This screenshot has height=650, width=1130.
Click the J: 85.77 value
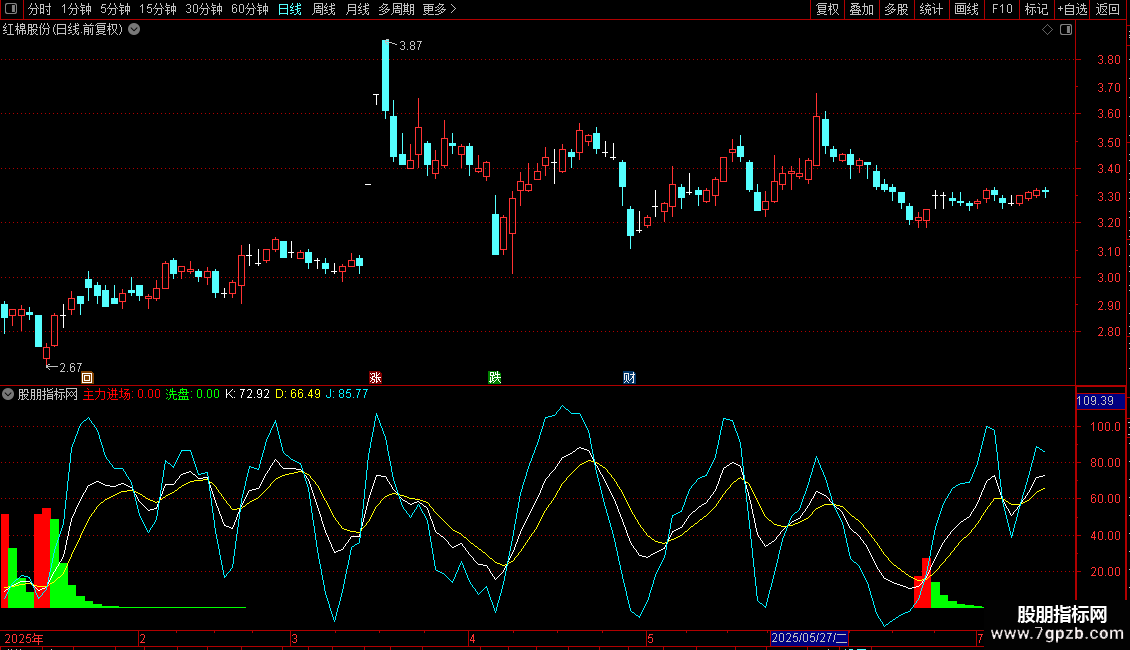(347, 394)
